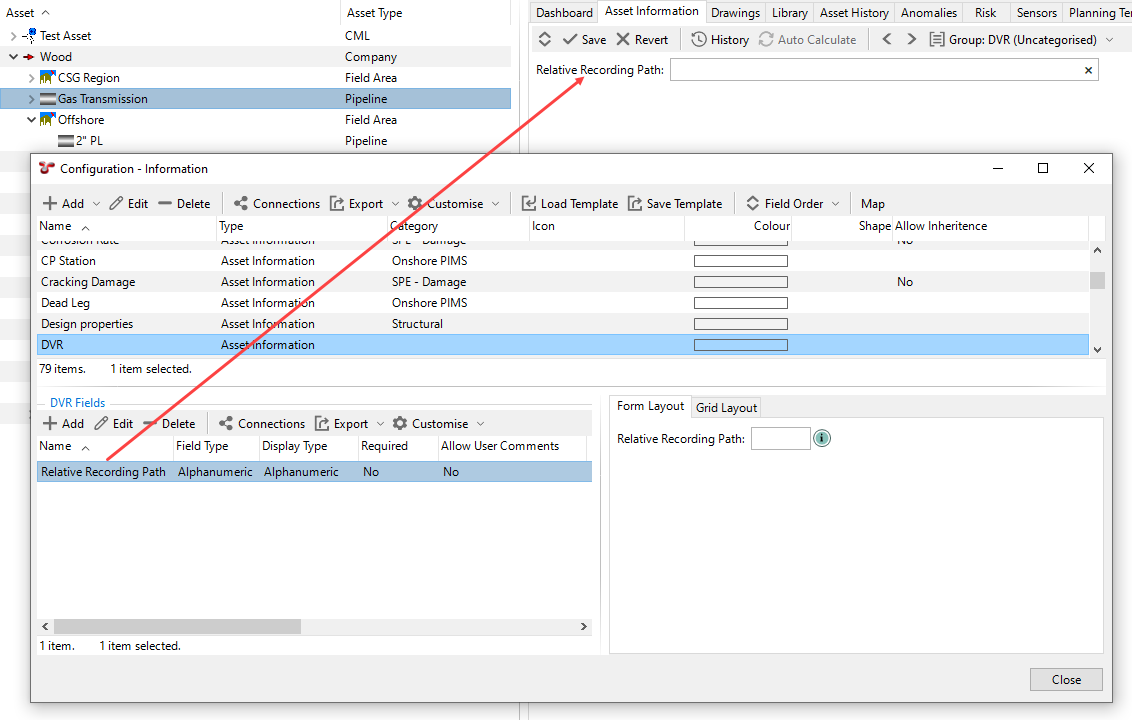The width and height of the screenshot is (1132, 720).
Task: Expand the Gas Transmission pipeline node
Action: [31, 98]
